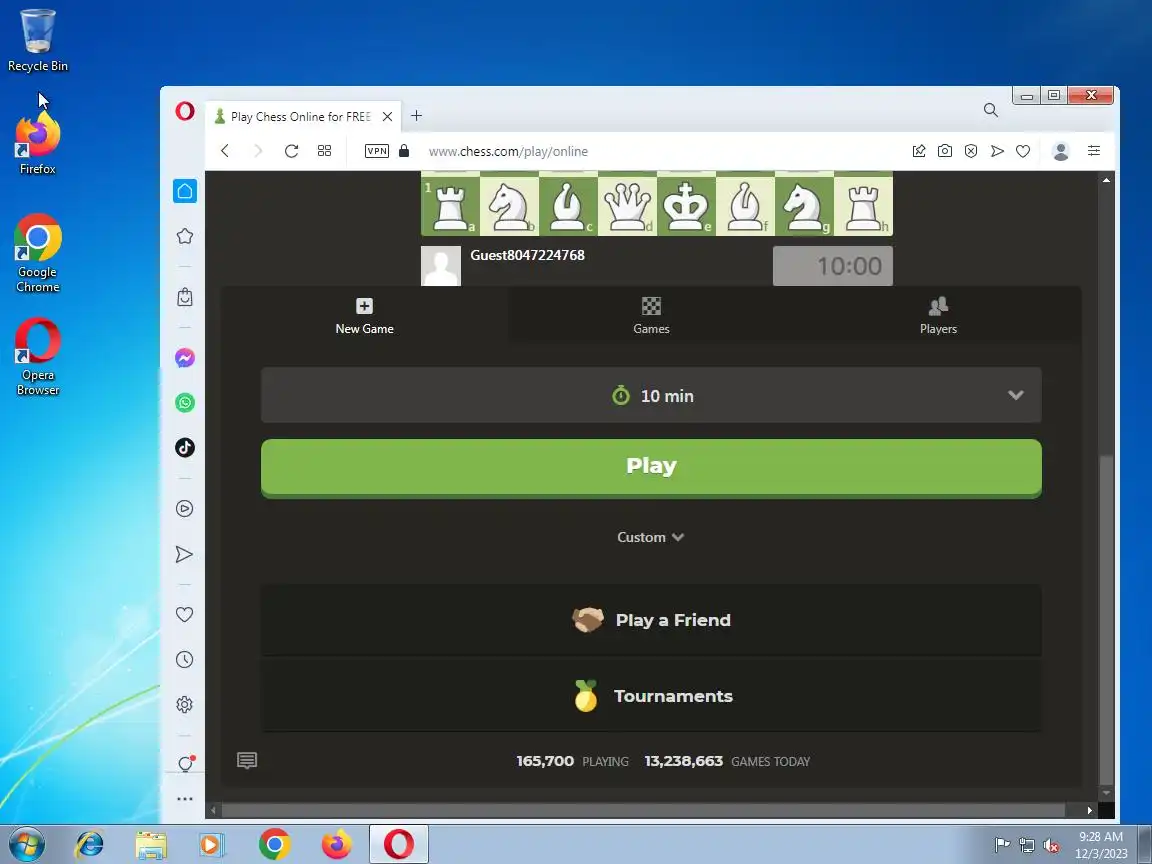The height and width of the screenshot is (864, 1152).
Task: Select the white king on e1
Action: click(x=686, y=205)
